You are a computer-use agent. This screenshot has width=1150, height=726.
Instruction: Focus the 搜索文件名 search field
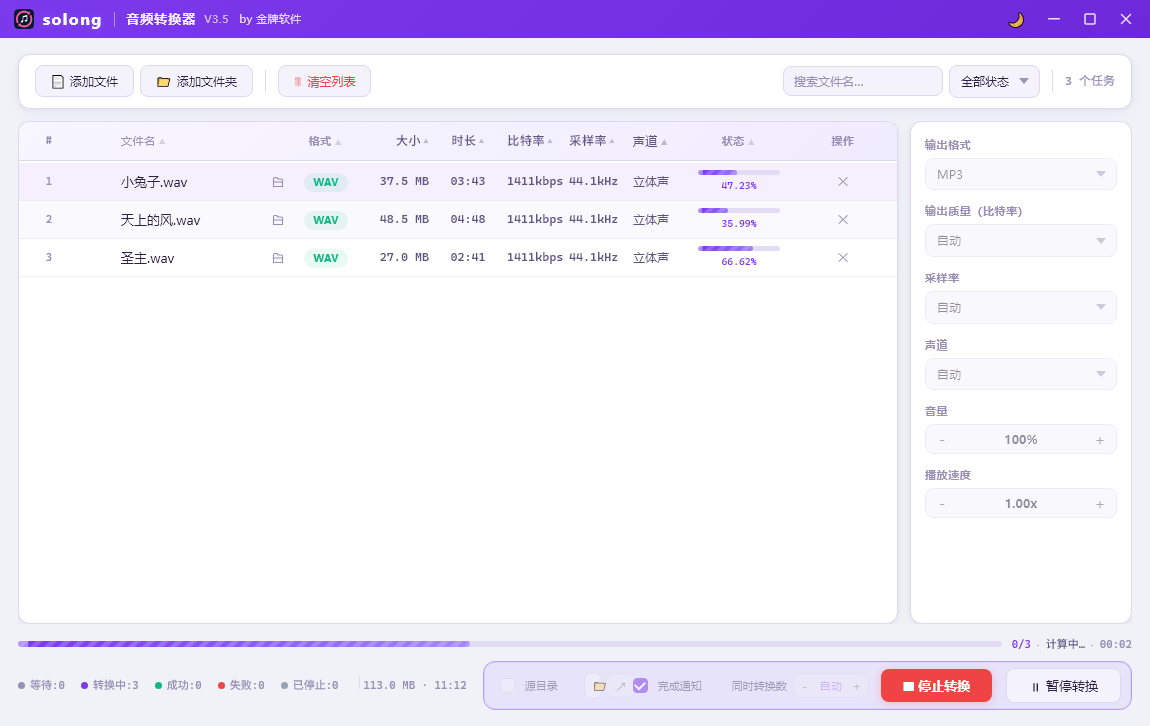tap(862, 81)
